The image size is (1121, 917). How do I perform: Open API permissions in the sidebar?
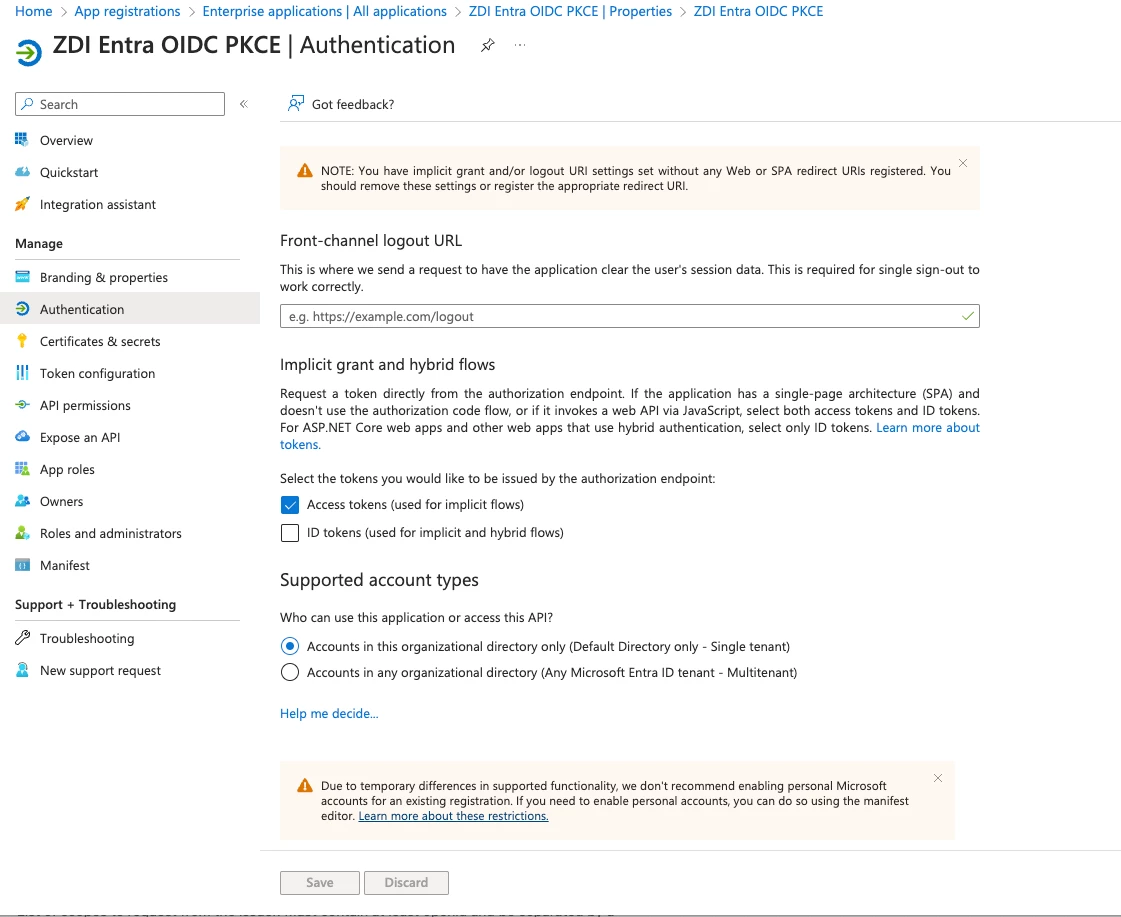pyautogui.click(x=85, y=405)
